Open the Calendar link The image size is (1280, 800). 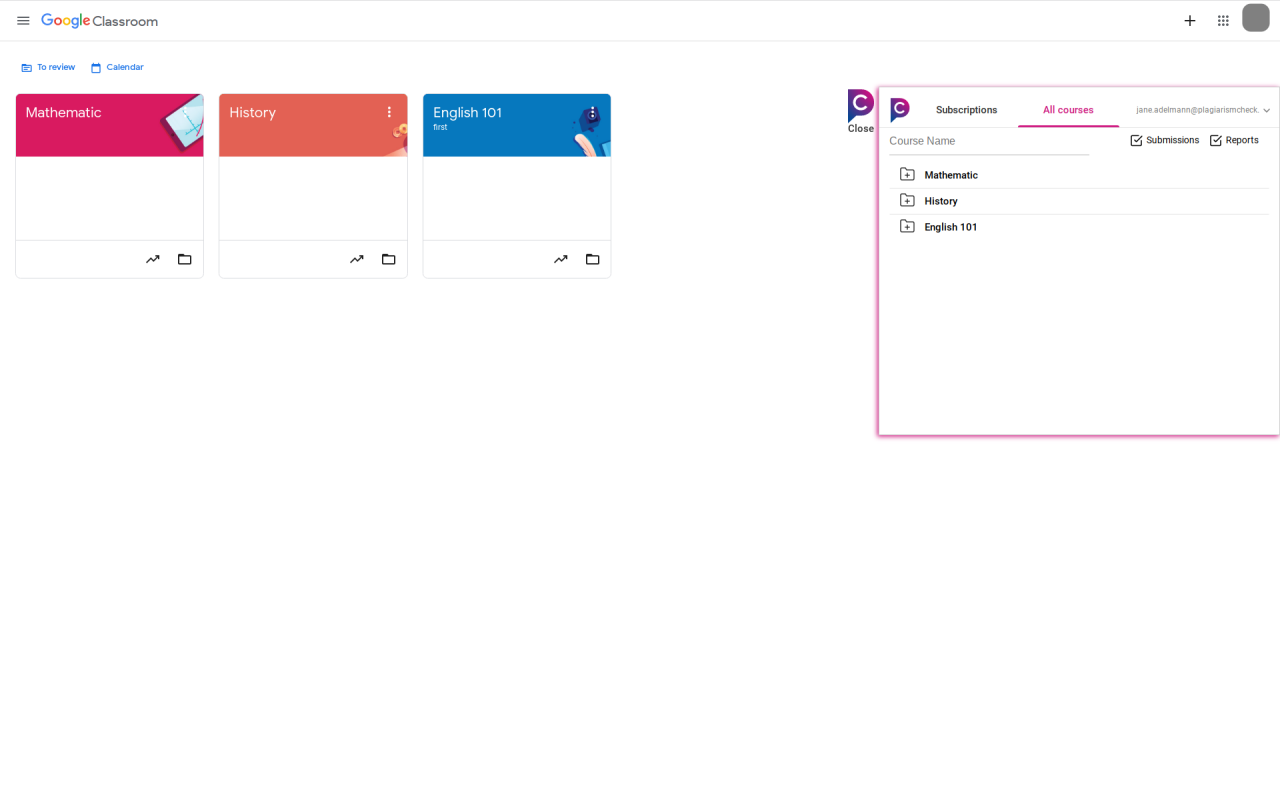(117, 66)
